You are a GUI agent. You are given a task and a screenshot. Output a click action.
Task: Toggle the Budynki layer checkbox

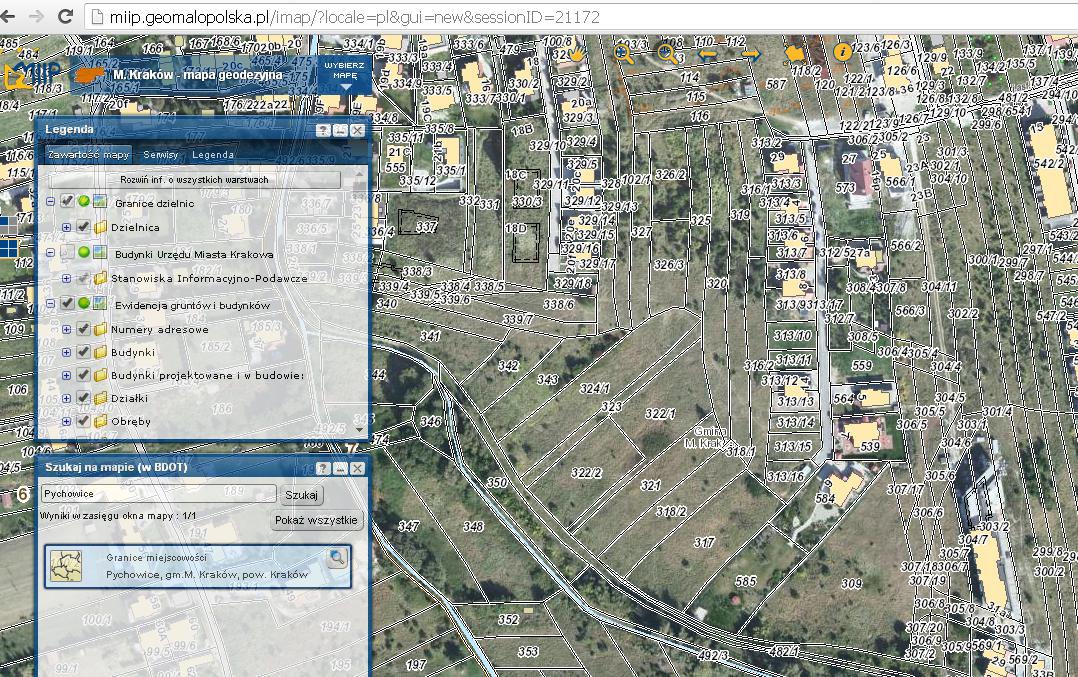click(84, 352)
